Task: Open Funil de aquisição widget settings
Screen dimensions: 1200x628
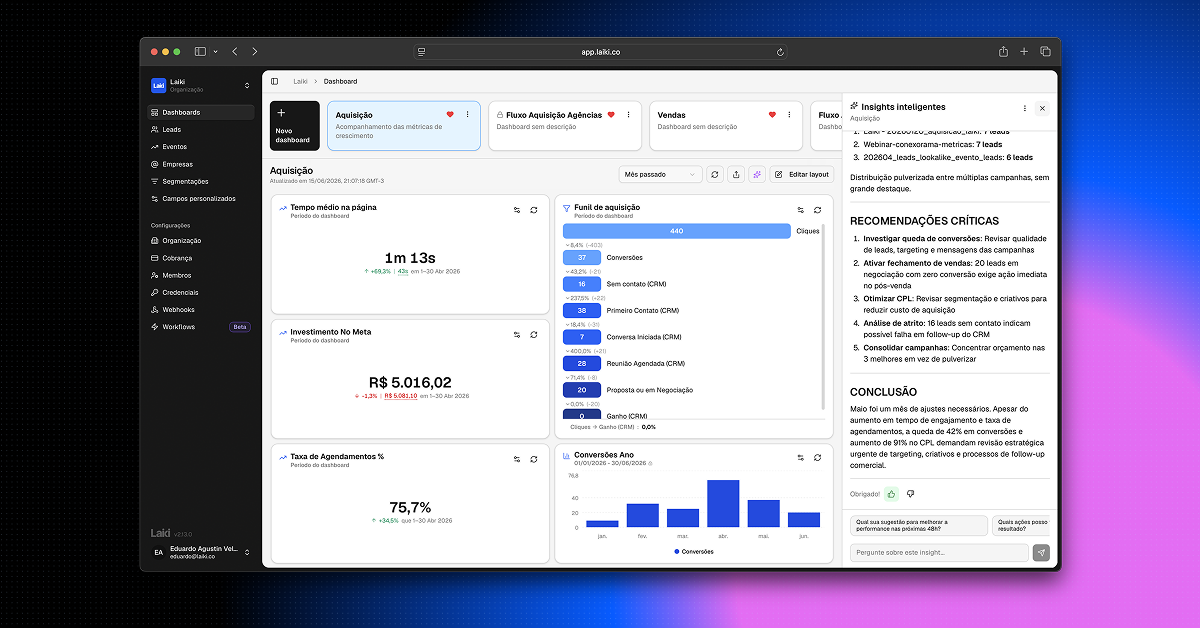Action: pos(800,210)
